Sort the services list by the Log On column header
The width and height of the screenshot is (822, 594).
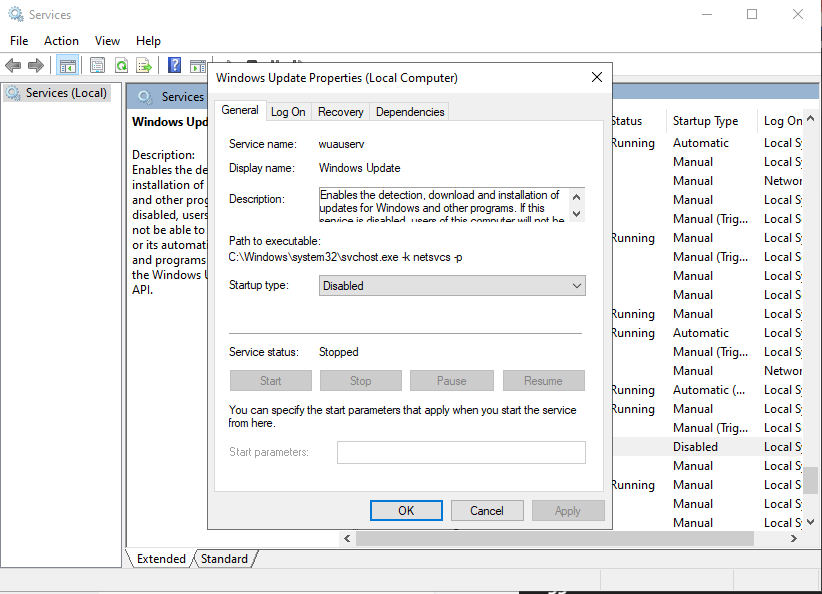click(x=780, y=121)
